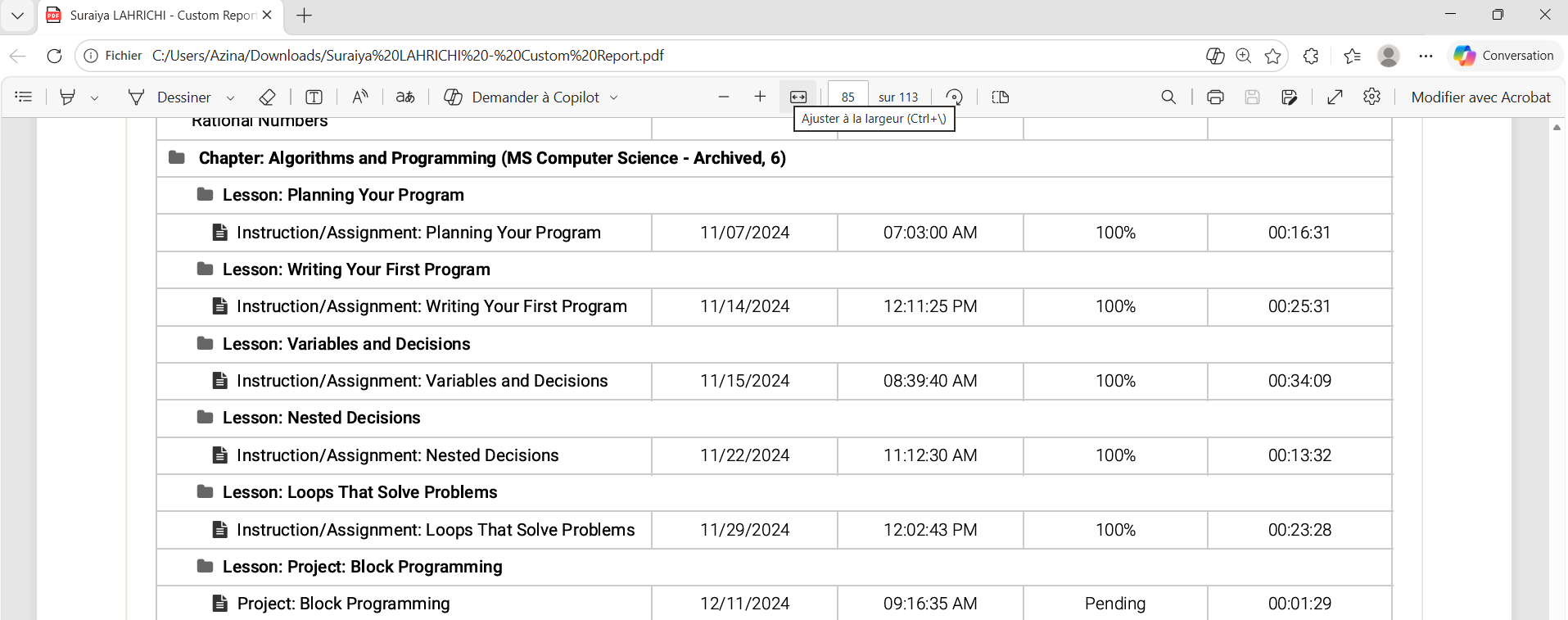Select the highlighter tool

68,97
